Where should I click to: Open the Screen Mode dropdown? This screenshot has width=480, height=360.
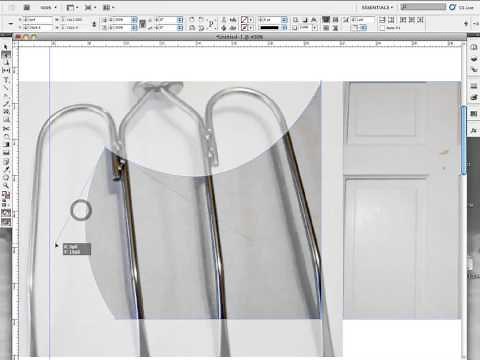90,7
